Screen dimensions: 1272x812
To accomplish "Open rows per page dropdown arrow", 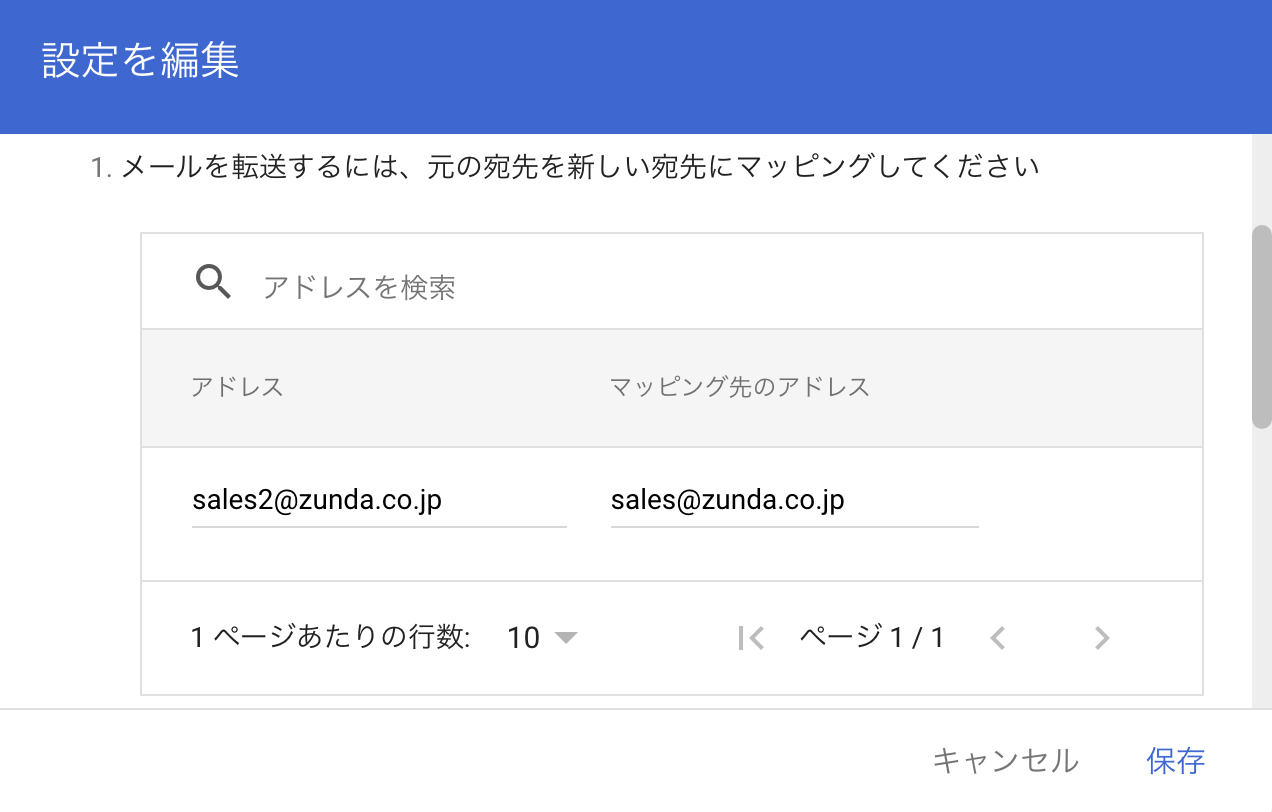I will pyautogui.click(x=566, y=638).
